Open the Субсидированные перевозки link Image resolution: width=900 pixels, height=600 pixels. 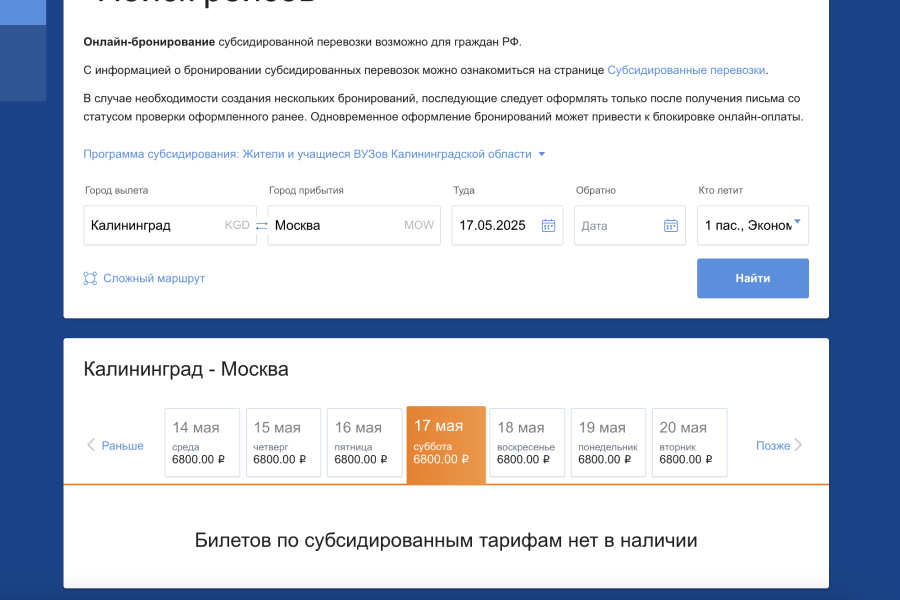point(685,70)
